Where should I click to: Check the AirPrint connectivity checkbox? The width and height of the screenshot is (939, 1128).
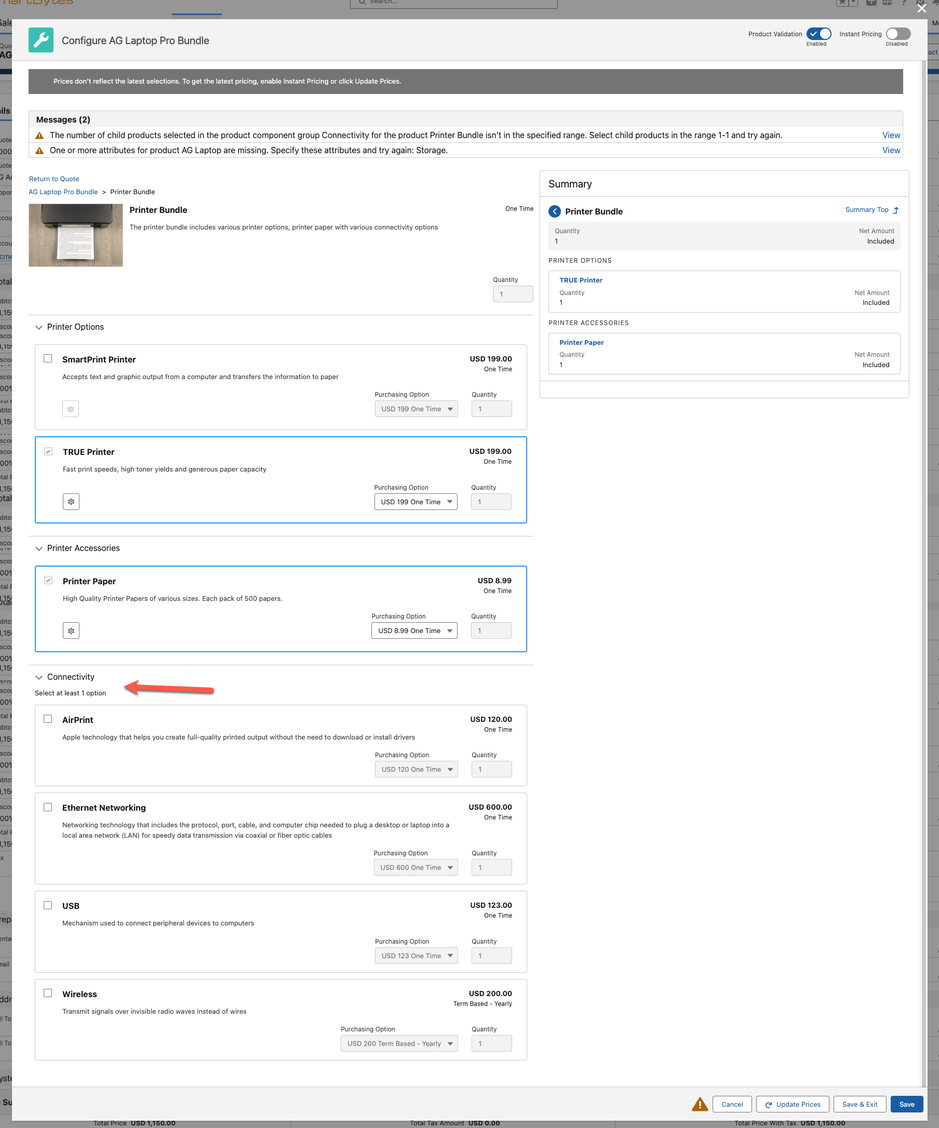point(46,719)
